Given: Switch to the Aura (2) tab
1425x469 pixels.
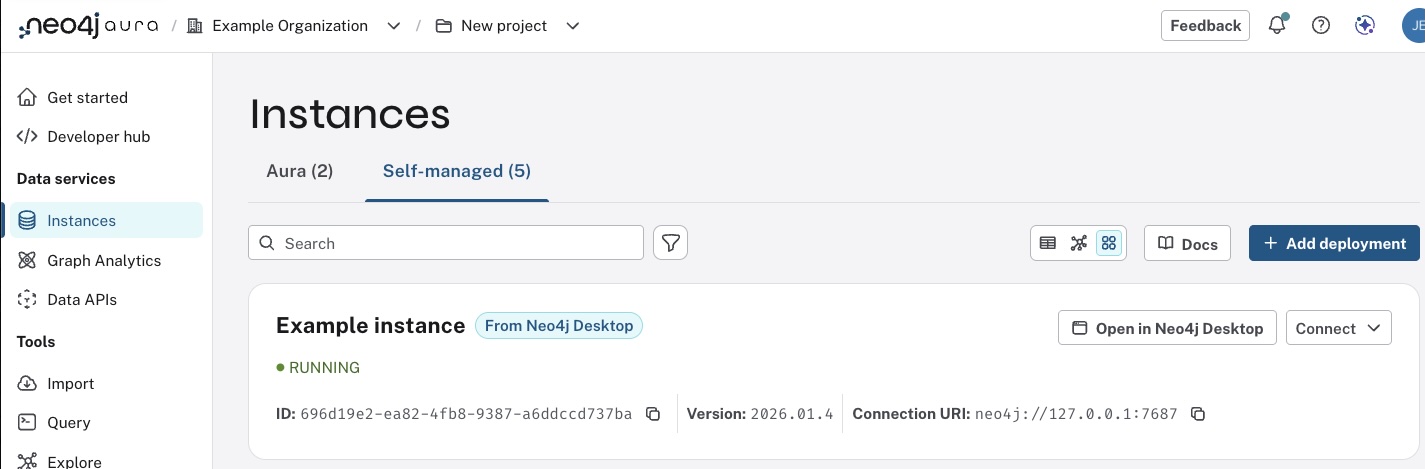Looking at the screenshot, I should tap(300, 171).
